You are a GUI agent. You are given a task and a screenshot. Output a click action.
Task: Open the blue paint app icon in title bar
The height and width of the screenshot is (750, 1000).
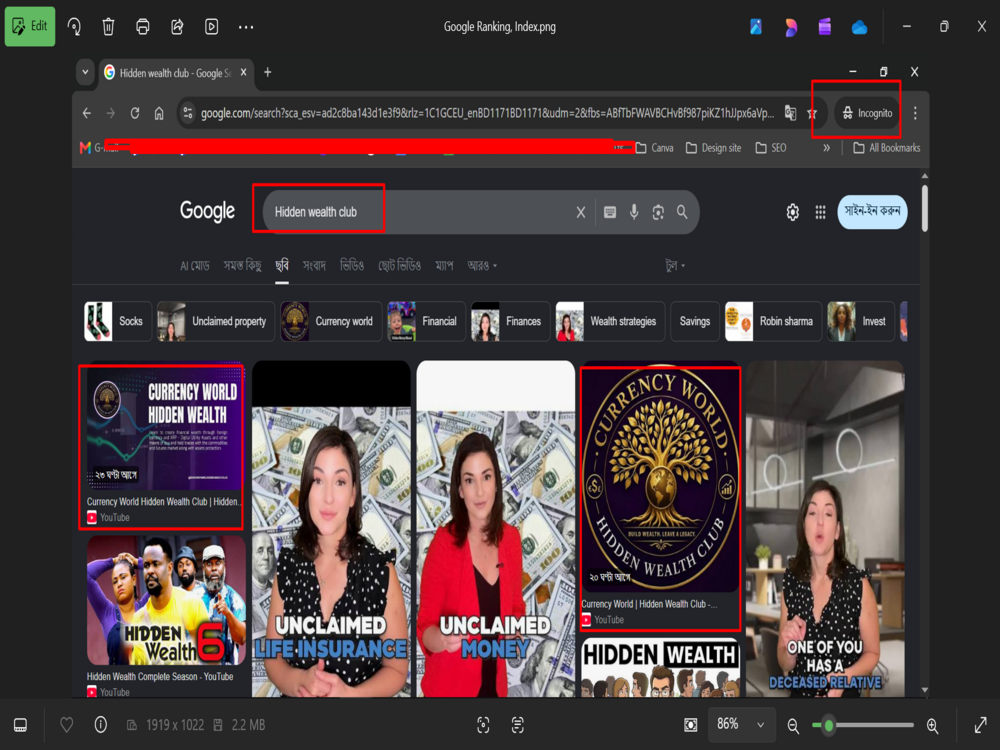pos(756,27)
